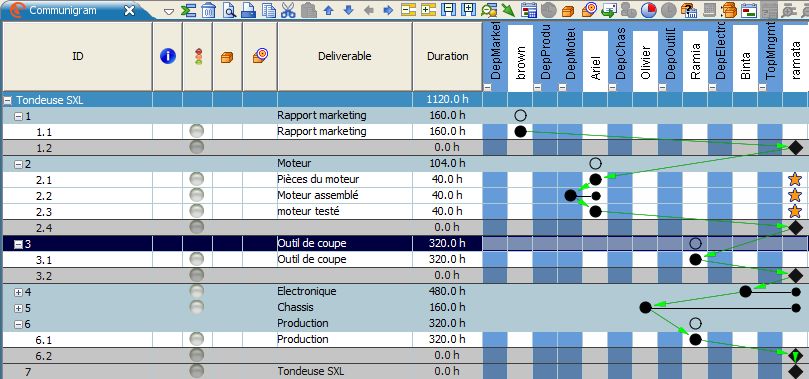Click the box with target toolbar icon
This screenshot has height=379, width=809.
(x=589, y=10)
